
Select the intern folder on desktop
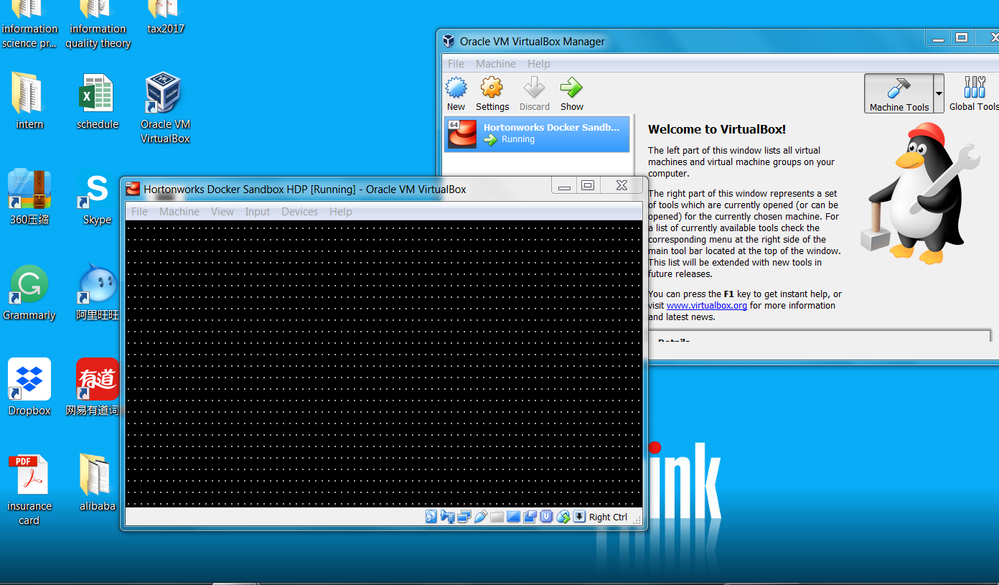(29, 102)
